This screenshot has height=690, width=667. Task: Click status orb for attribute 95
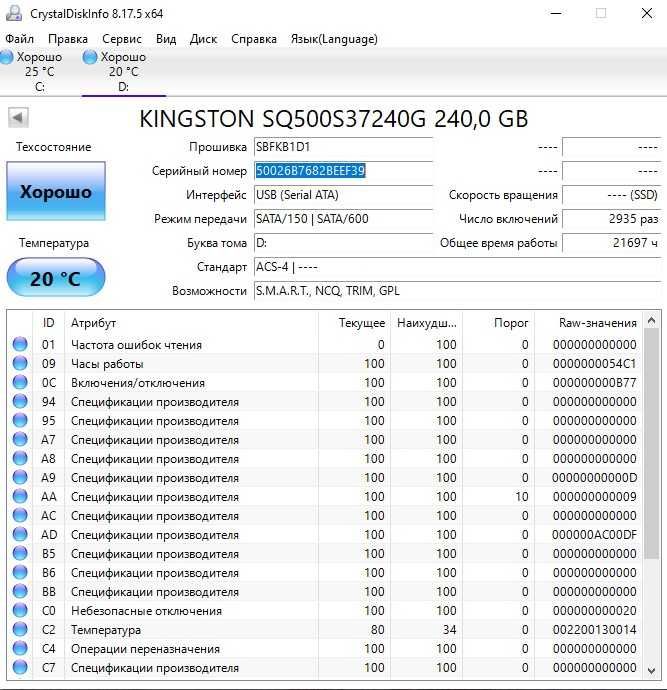click(x=20, y=420)
